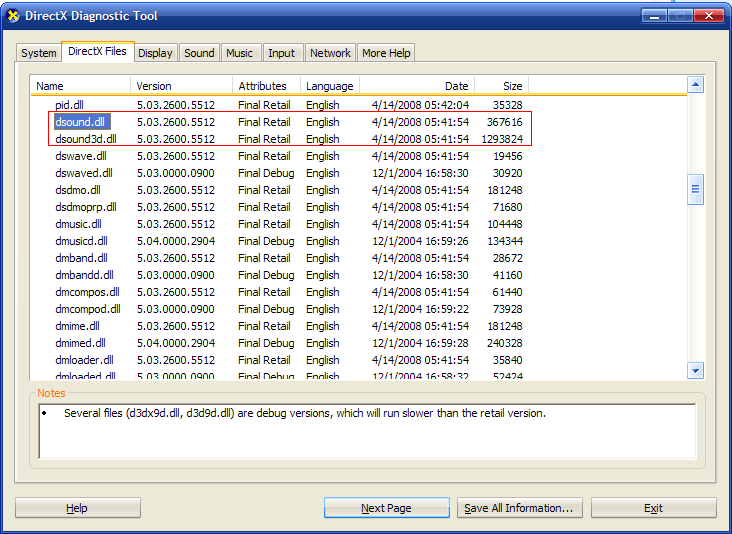Click the Size column header

coord(500,86)
